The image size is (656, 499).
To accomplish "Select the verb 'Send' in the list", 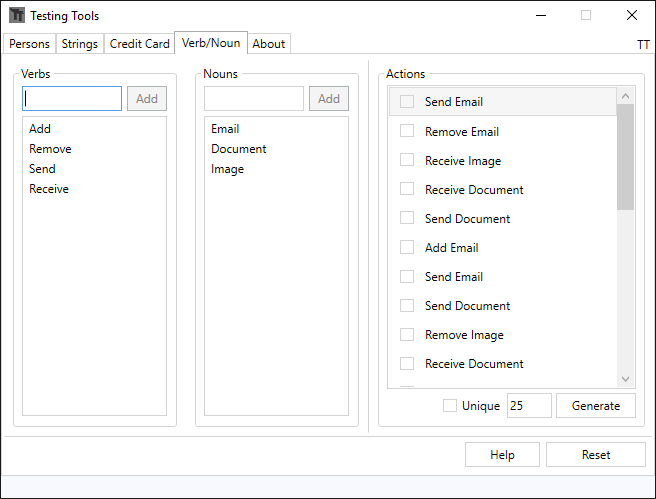I will click(x=42, y=169).
